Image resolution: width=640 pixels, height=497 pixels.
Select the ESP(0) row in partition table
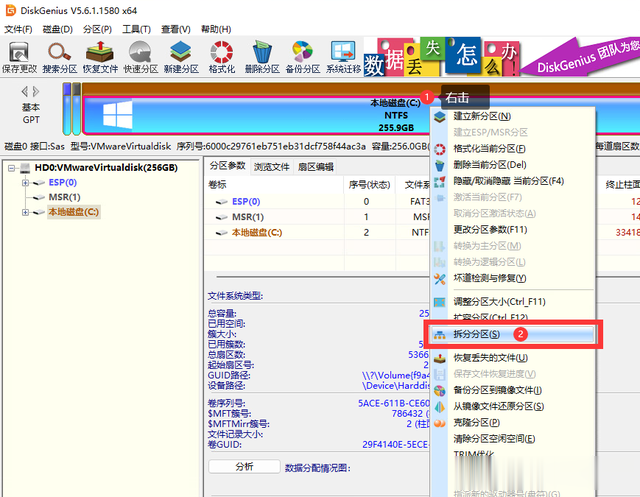318,202
